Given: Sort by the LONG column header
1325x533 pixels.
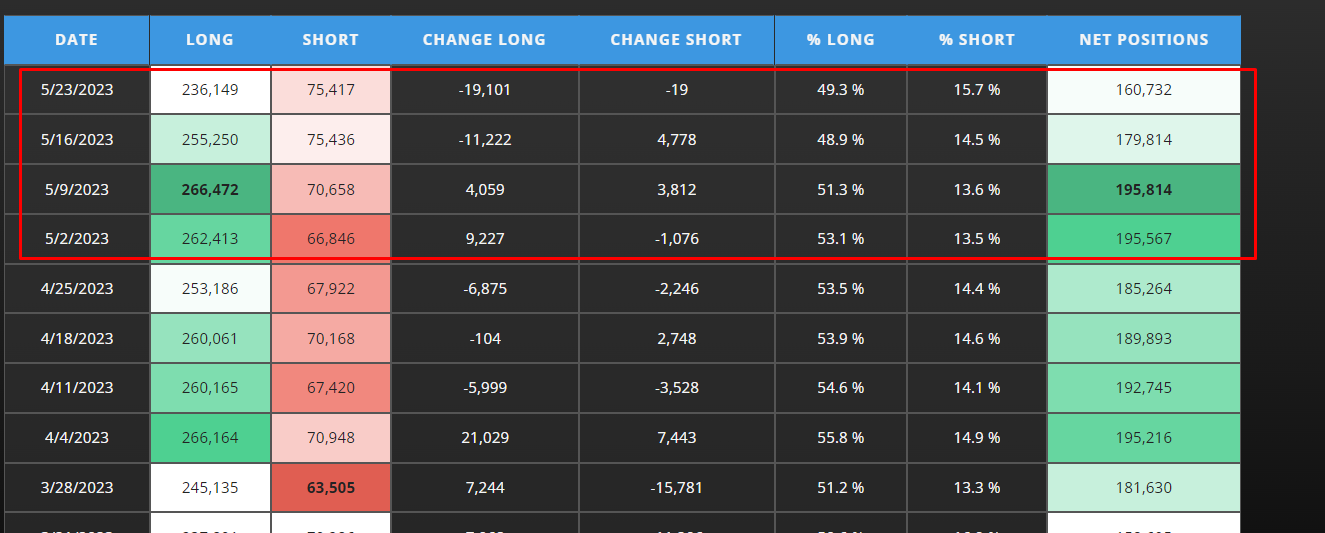Looking at the screenshot, I should (x=210, y=40).
